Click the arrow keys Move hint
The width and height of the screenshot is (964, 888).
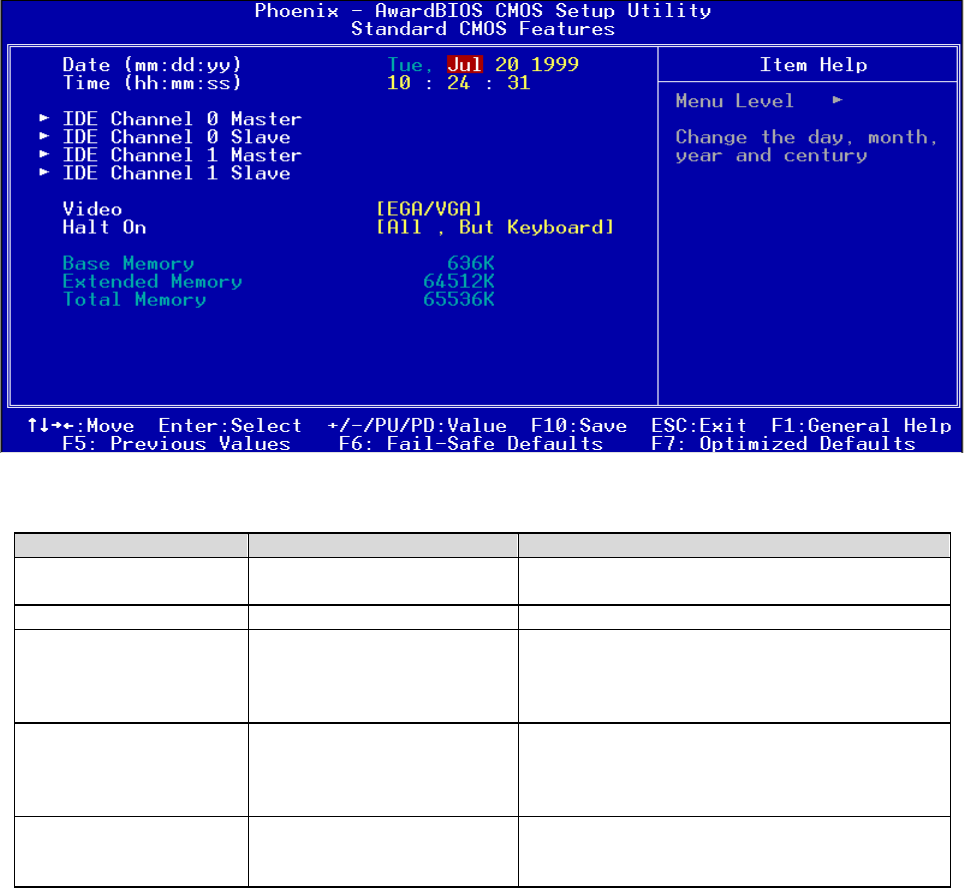[81, 426]
